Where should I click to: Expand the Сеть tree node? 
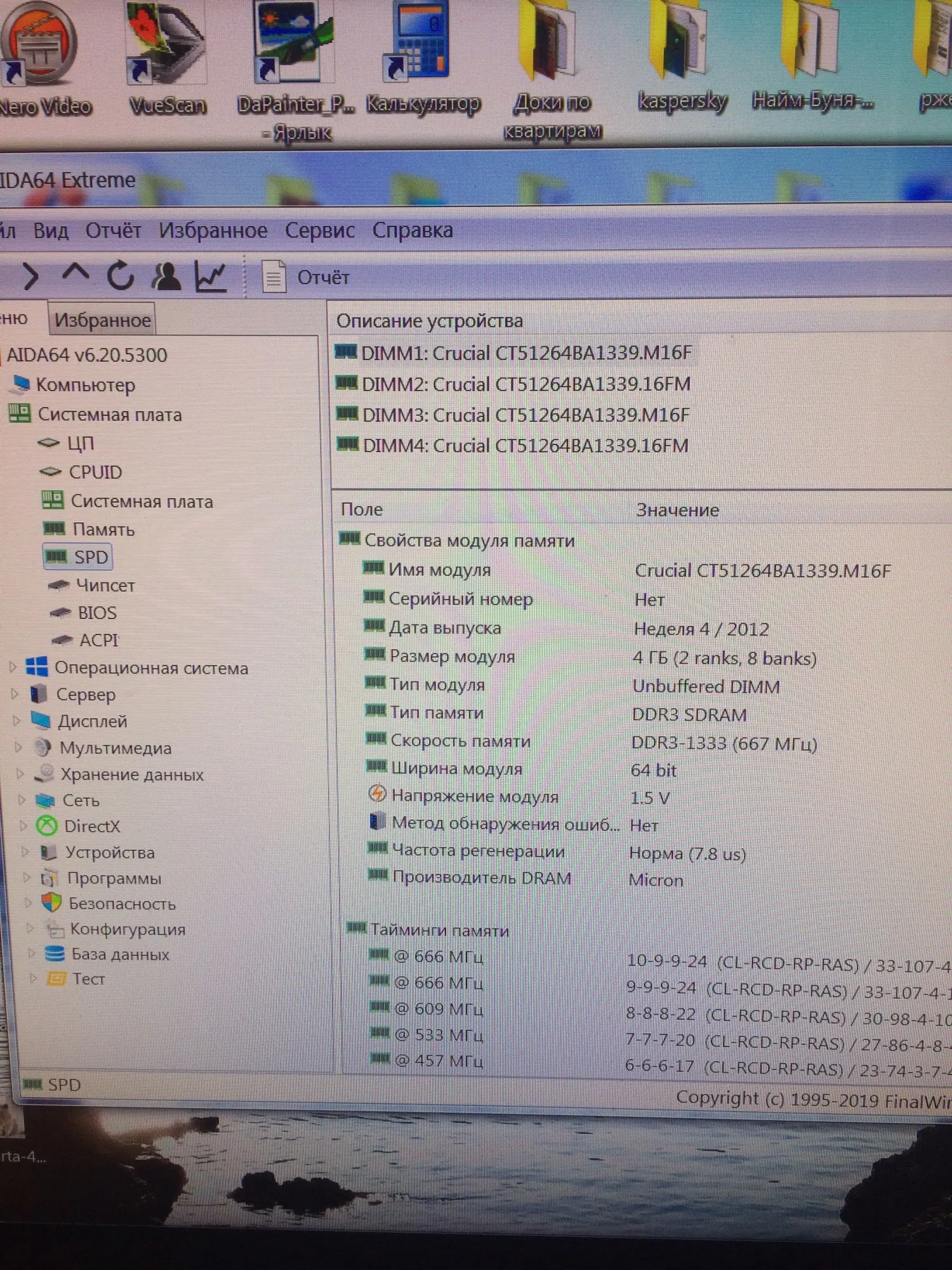pyautogui.click(x=22, y=800)
